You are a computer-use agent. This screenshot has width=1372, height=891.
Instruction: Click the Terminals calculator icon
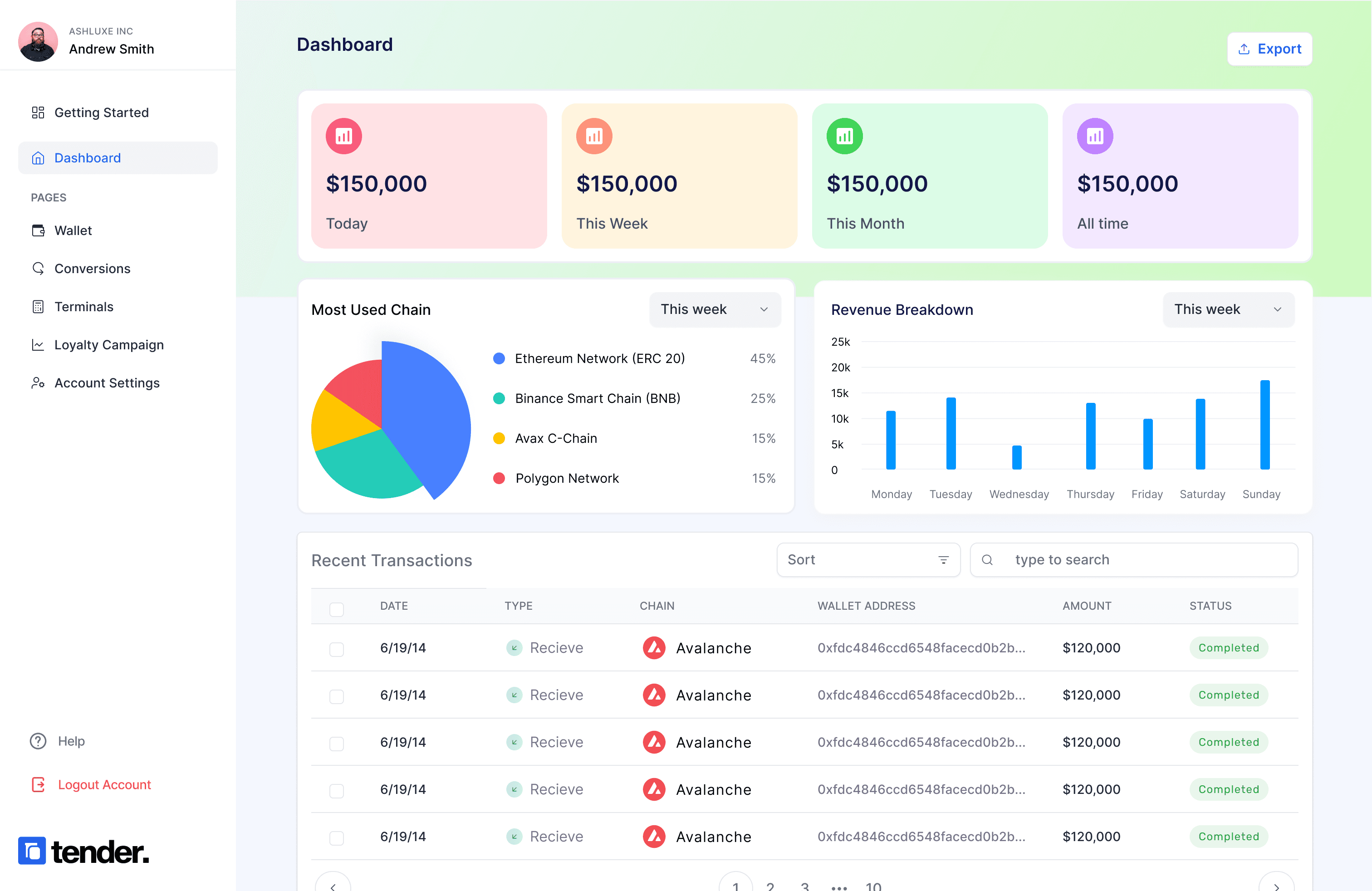(x=38, y=307)
